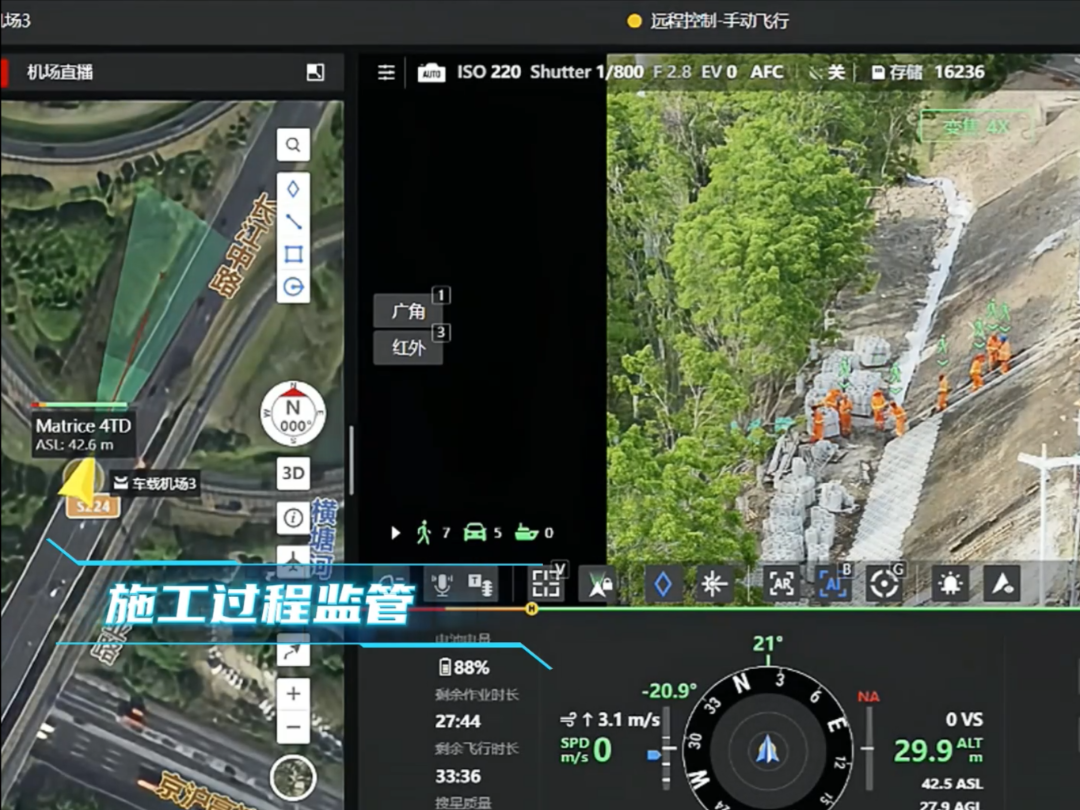
Task: Click the pedestrian detection count icon
Action: click(x=424, y=532)
